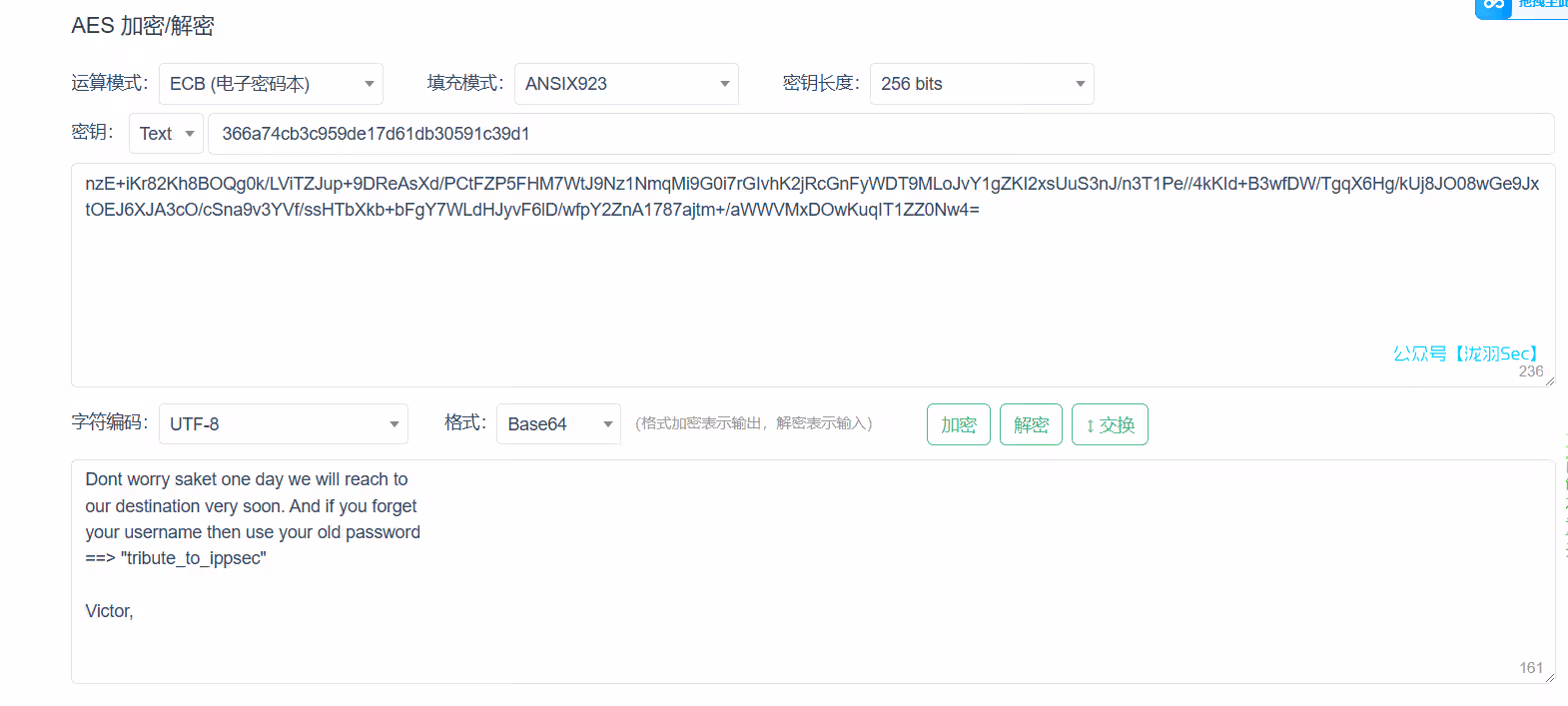The height and width of the screenshot is (706, 1568).
Task: Click dropdown arrow of ECB mode selector
Action: coord(369,84)
